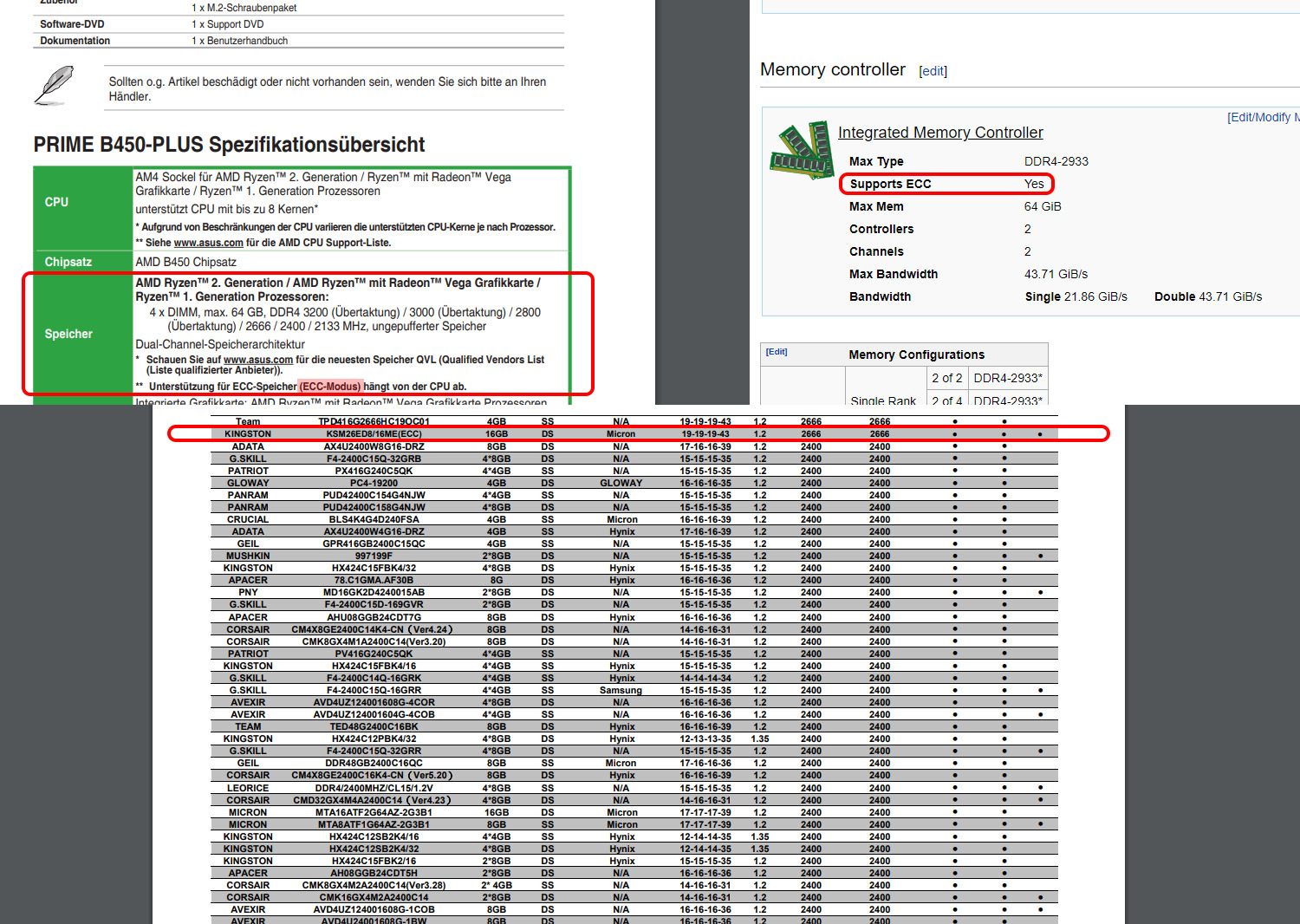Viewport: 1300px width, 924px height.
Task: Click the Chipsatz row label
Action: (x=68, y=262)
